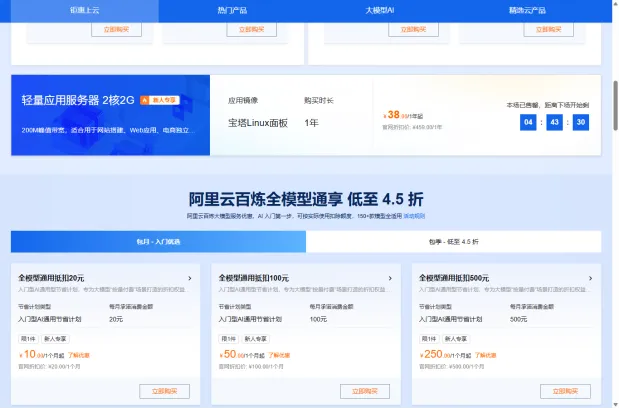620x409 pixels.
Task: Click the 本场已售罄 countdown notice text
Action: 548,105
